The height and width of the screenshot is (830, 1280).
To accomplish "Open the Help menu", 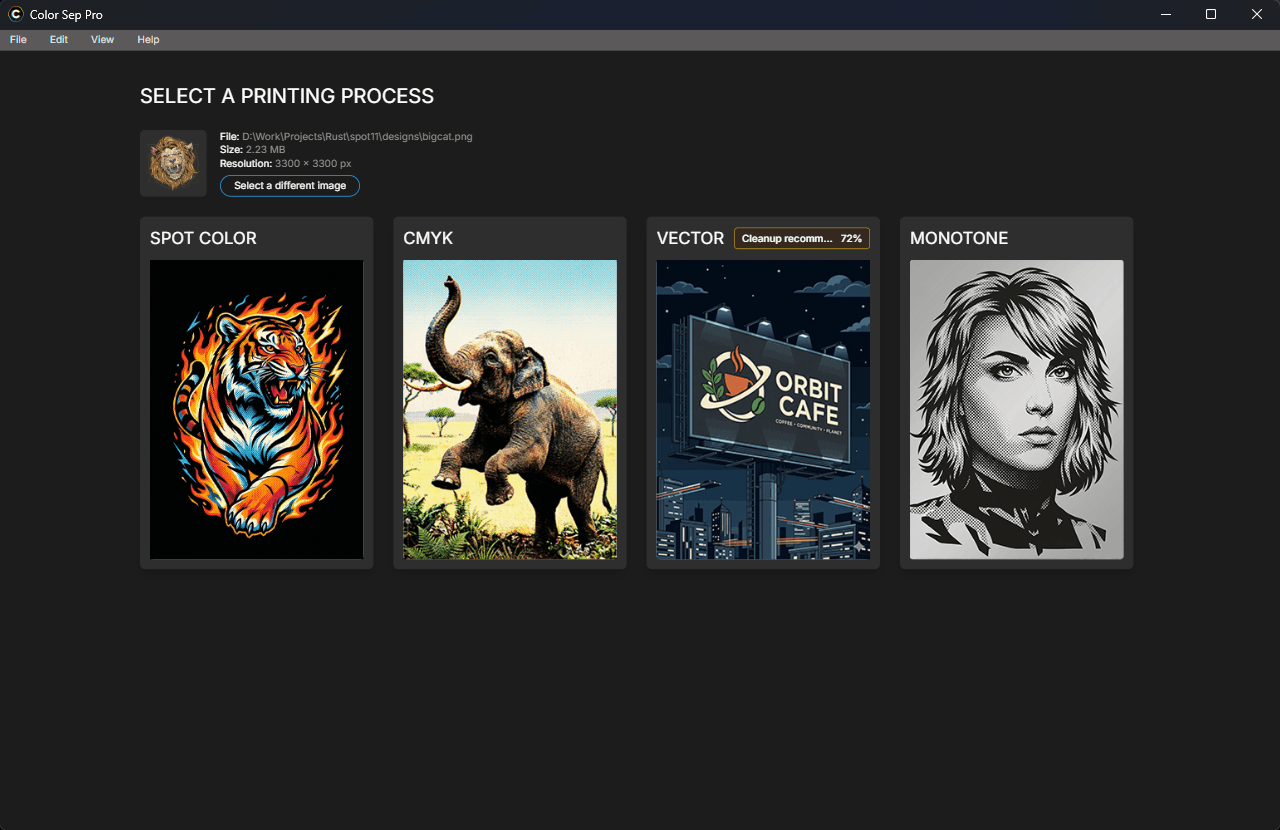I will click(x=148, y=40).
